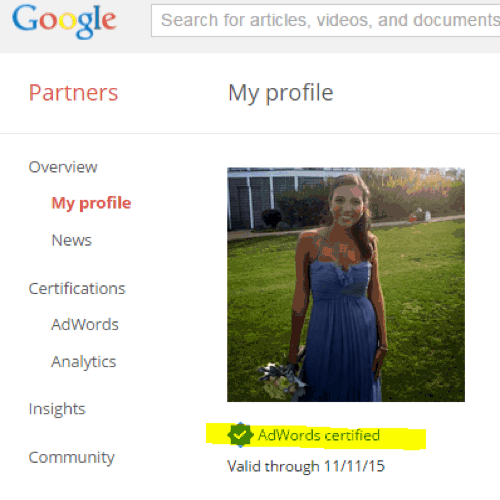Open the Insights section
The image size is (500, 500).
coord(57,409)
